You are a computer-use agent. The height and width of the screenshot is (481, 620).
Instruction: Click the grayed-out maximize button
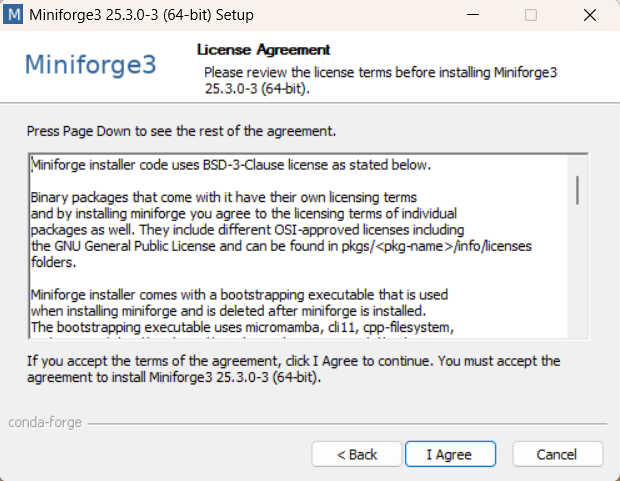tap(531, 15)
